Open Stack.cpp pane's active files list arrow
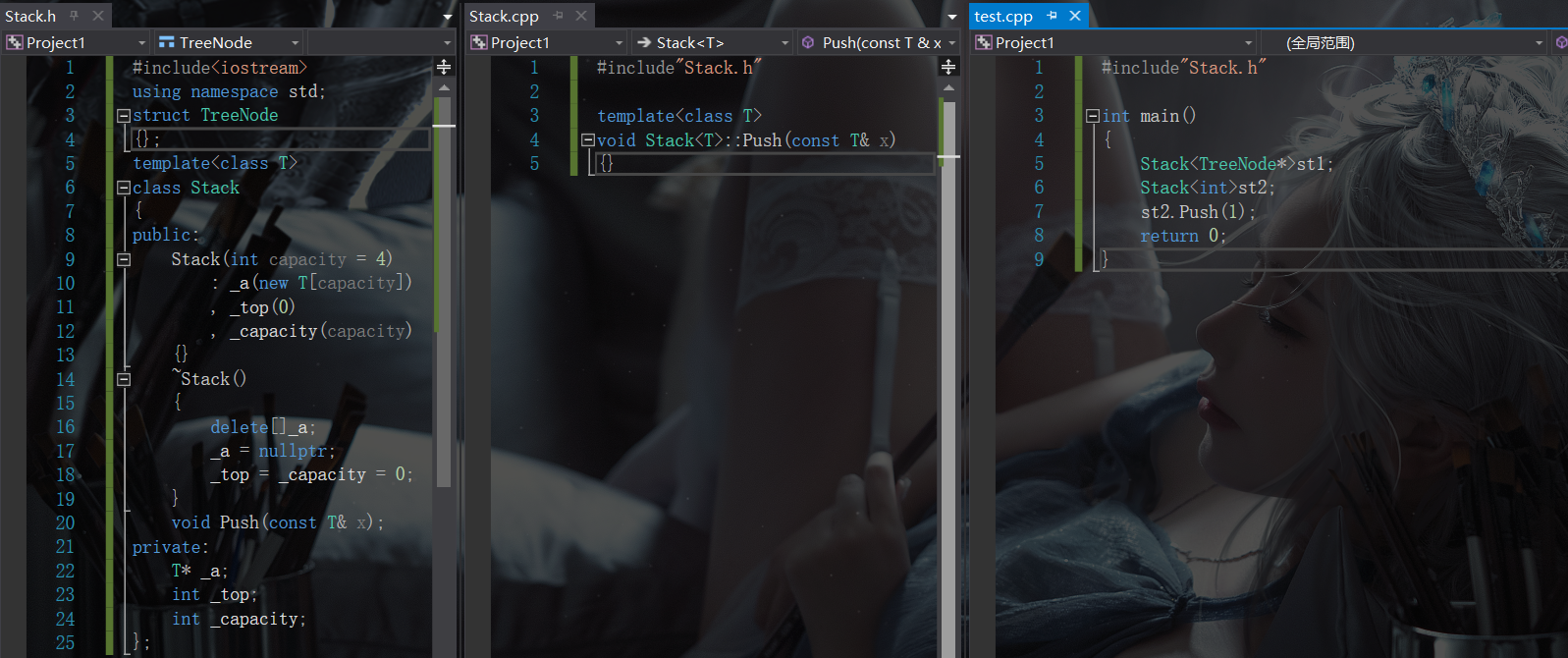This screenshot has width=1568, height=658. pos(951,17)
